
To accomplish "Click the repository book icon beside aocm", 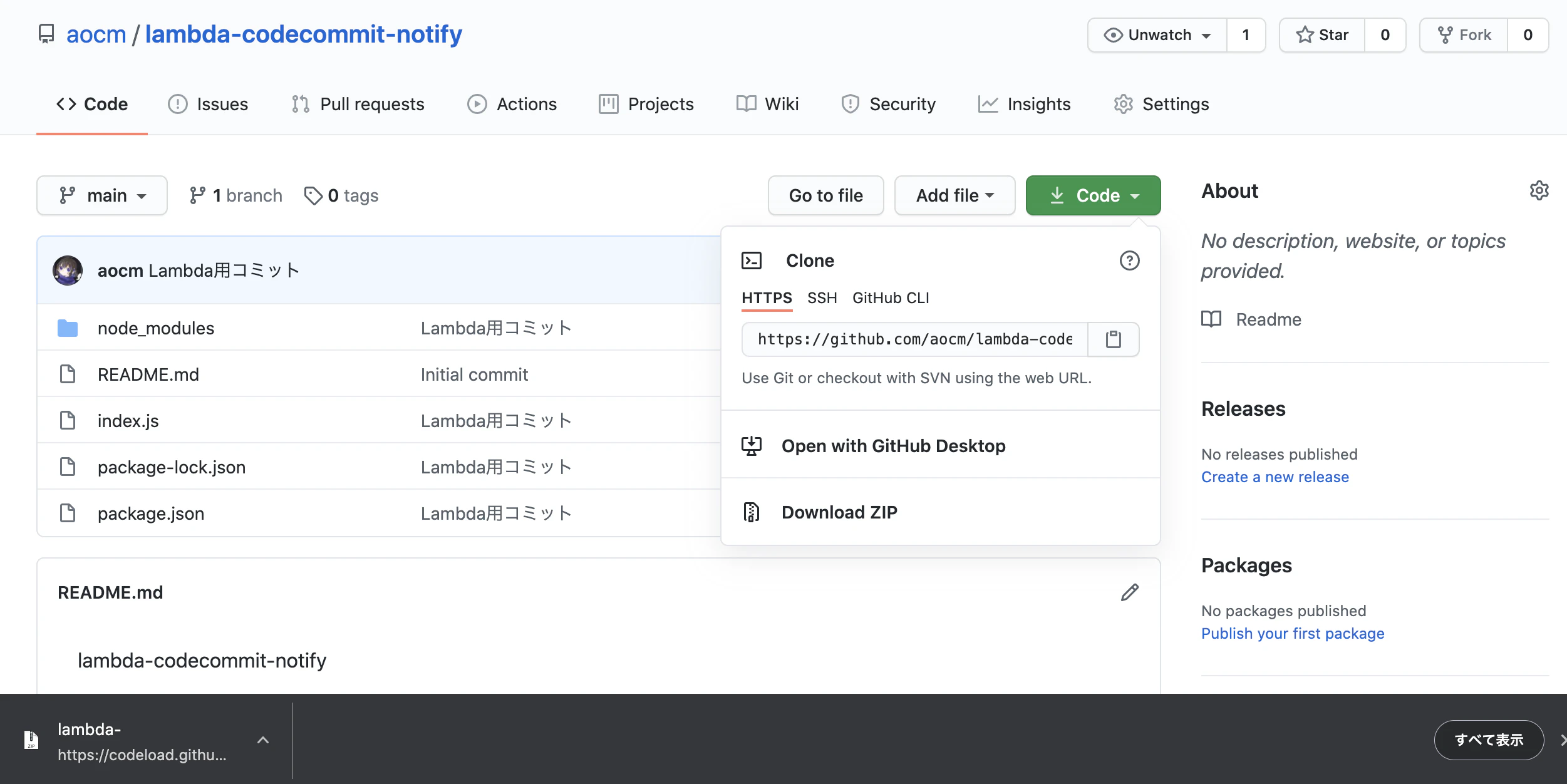I will [46, 34].
